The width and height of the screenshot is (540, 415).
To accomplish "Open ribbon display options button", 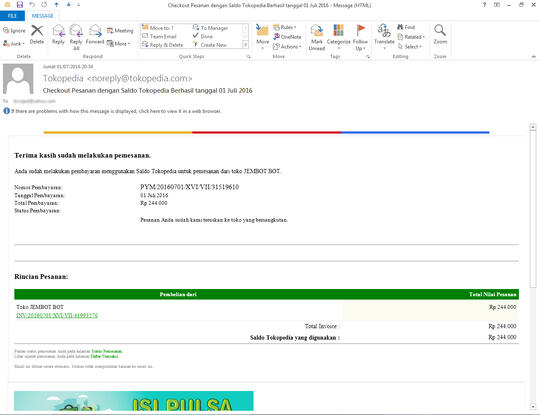I will point(497,5).
